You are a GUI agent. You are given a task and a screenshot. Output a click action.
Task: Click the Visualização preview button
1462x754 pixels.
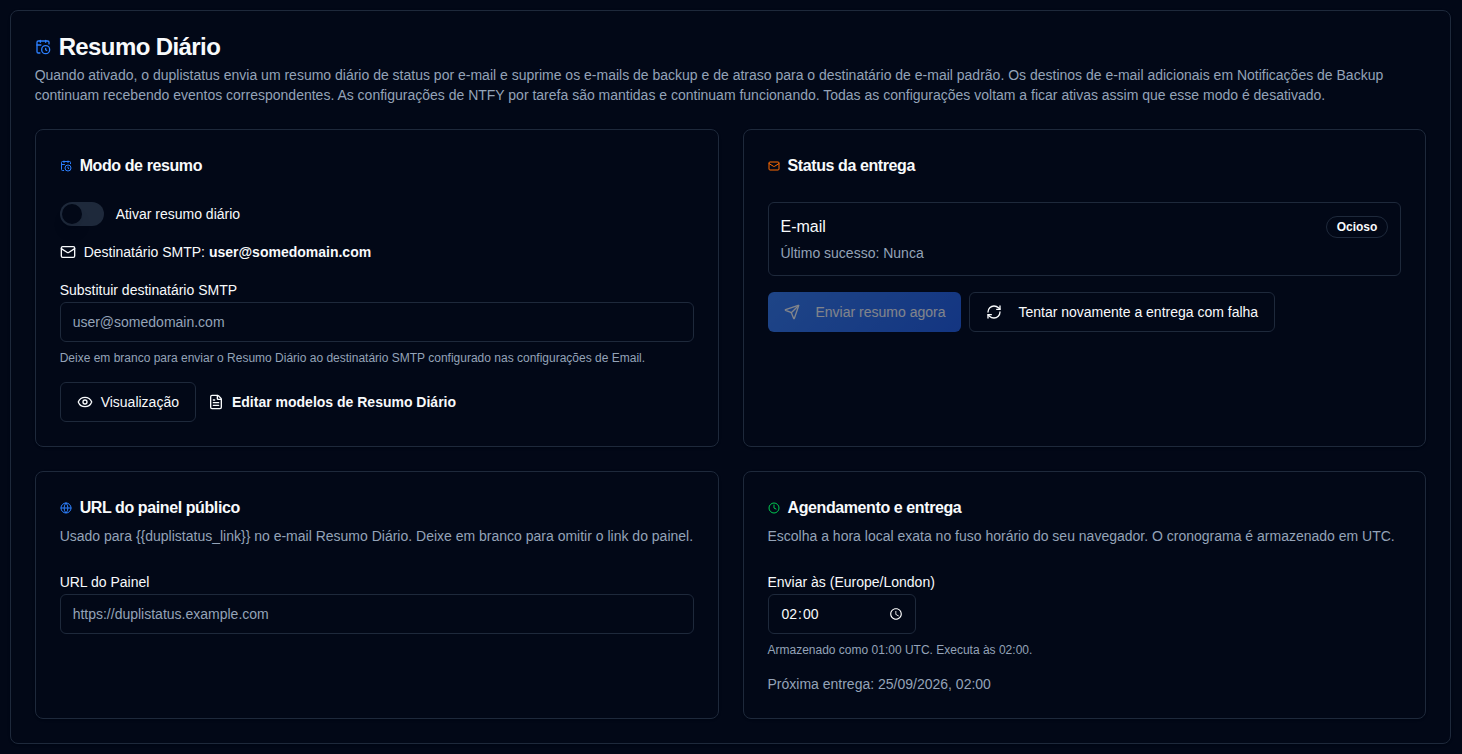tap(128, 402)
